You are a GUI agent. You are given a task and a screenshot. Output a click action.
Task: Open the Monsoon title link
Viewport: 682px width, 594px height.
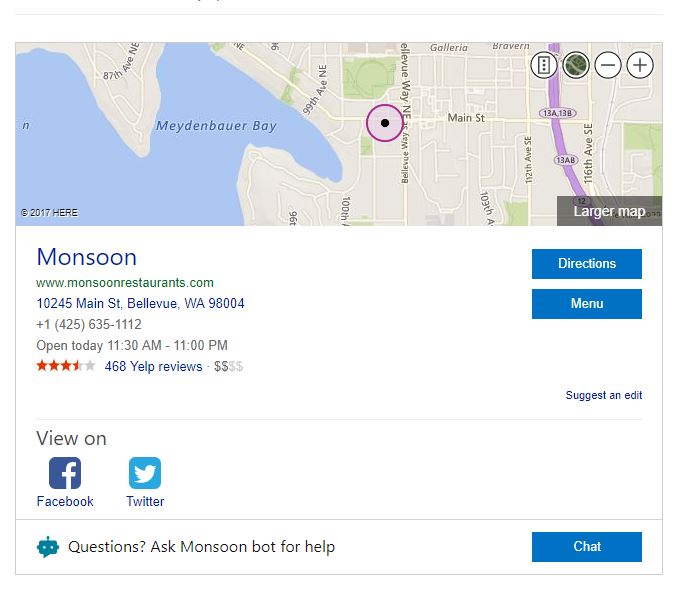(x=87, y=257)
